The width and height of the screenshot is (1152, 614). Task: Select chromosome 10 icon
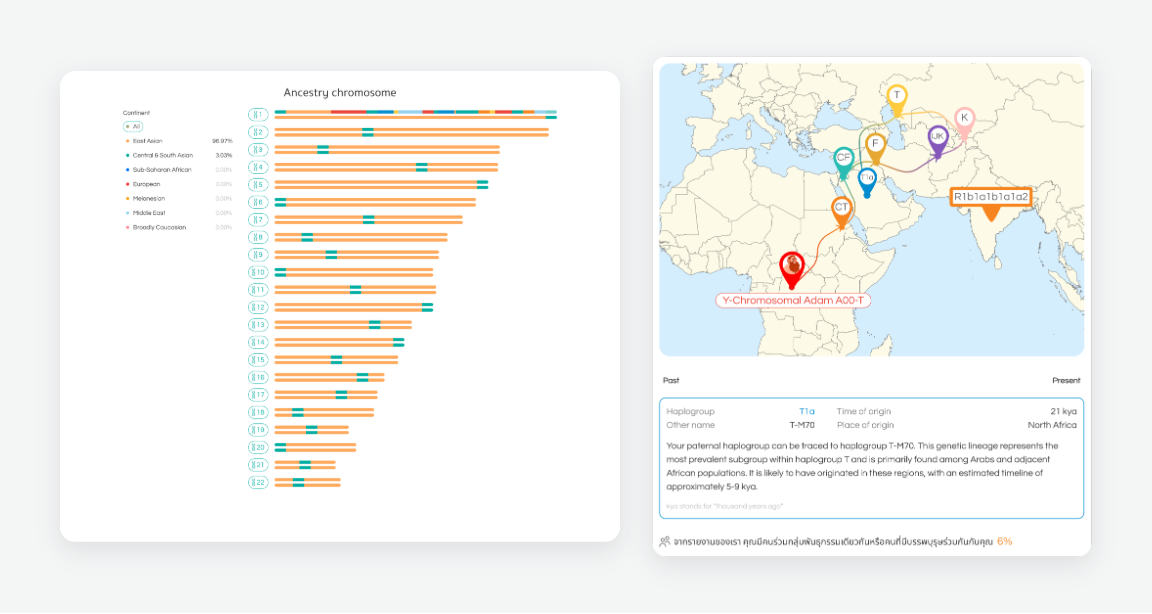click(x=258, y=272)
